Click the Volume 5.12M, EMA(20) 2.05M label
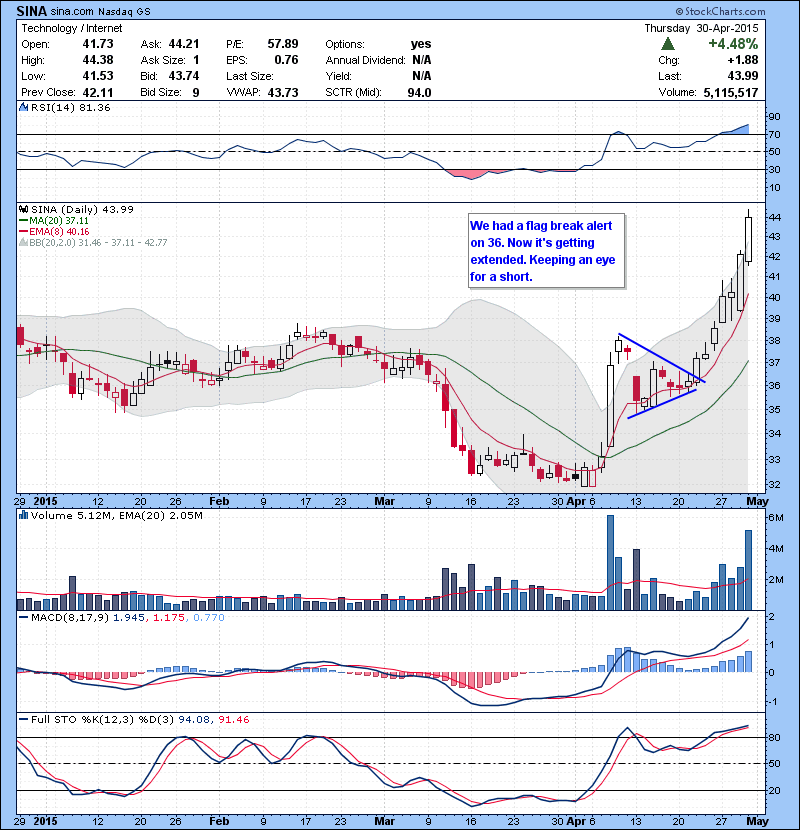 pyautogui.click(x=116, y=516)
